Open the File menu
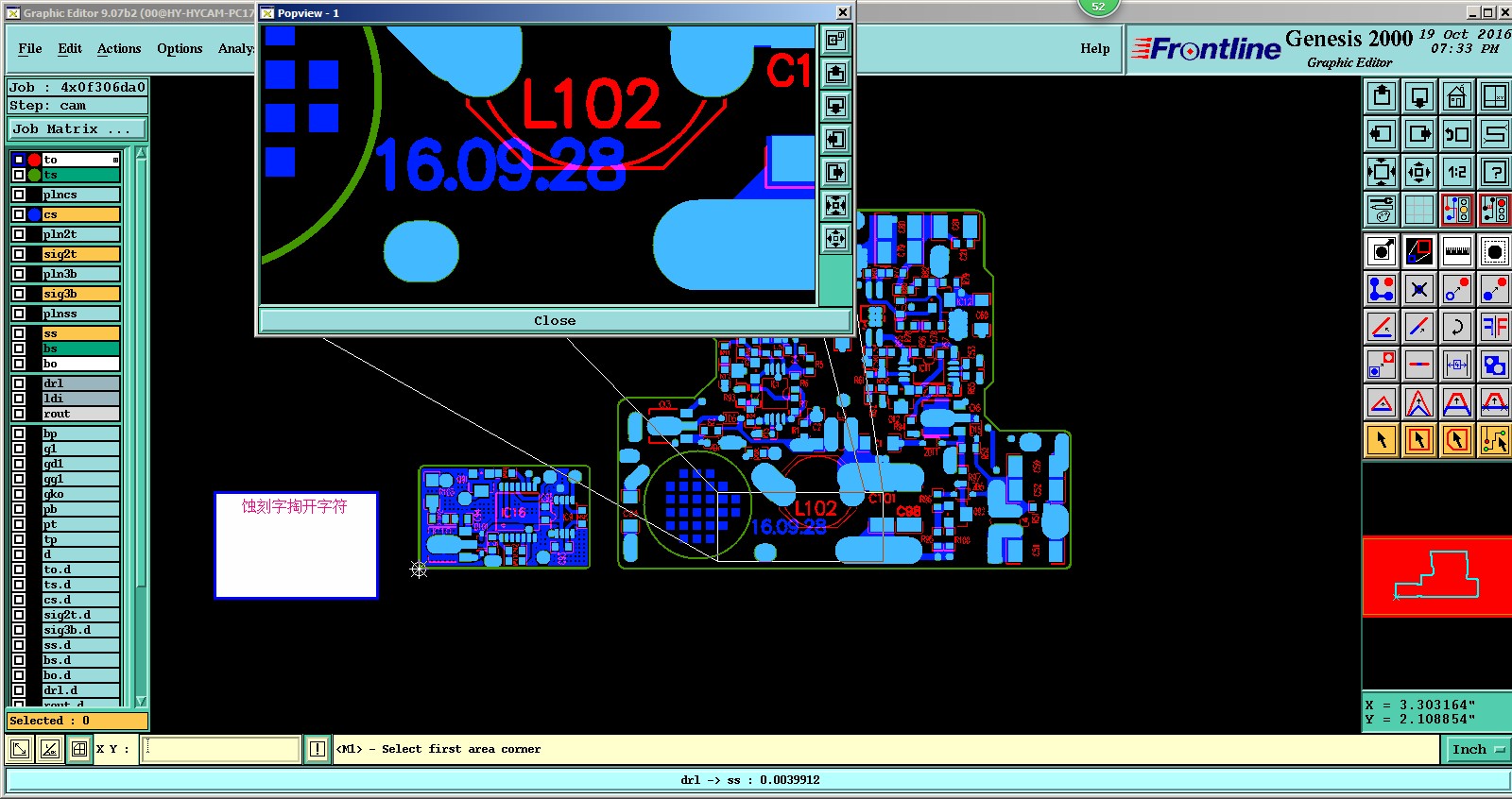Image resolution: width=1512 pixels, height=799 pixels. [30, 48]
